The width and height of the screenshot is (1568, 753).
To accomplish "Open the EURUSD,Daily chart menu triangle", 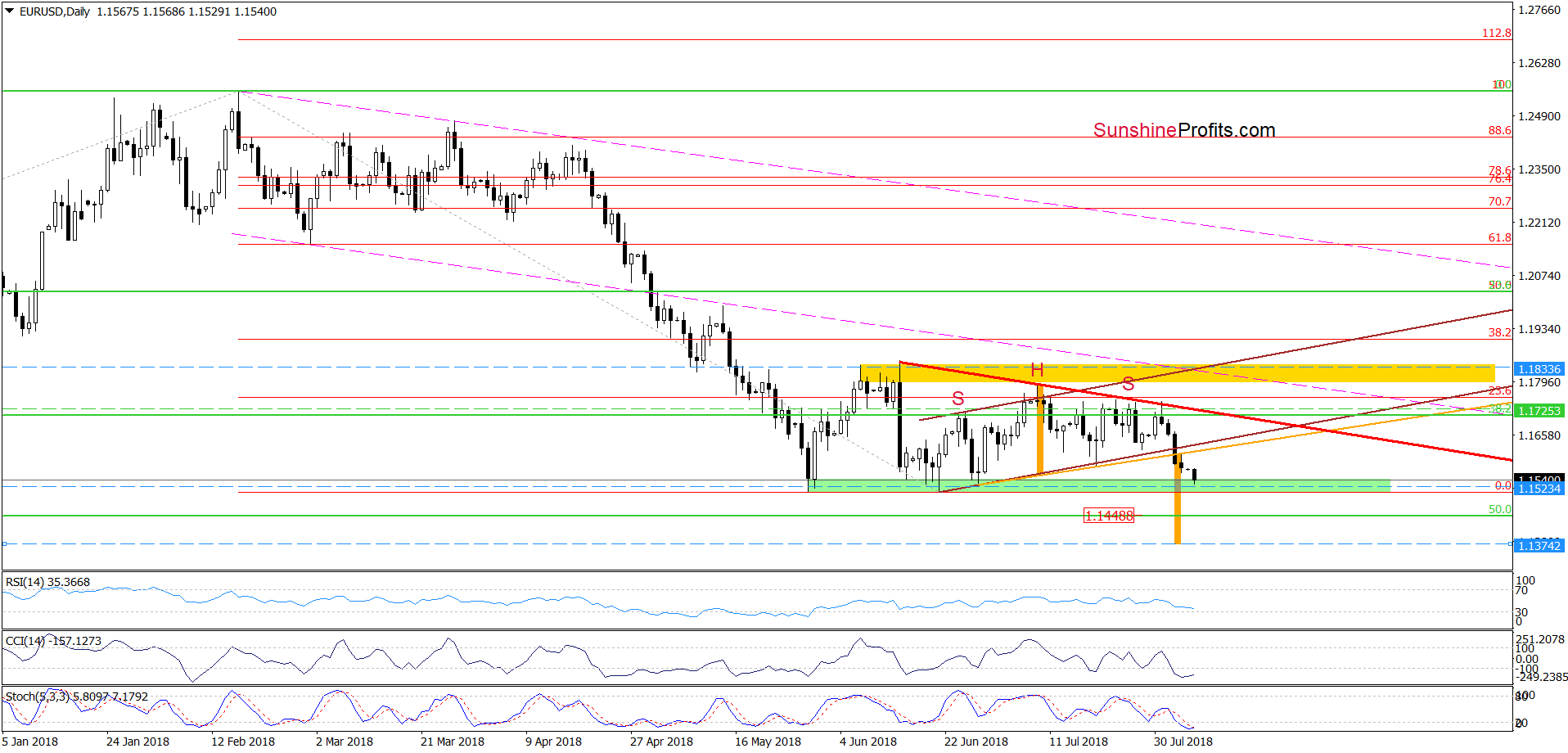I will pos(10,11).
